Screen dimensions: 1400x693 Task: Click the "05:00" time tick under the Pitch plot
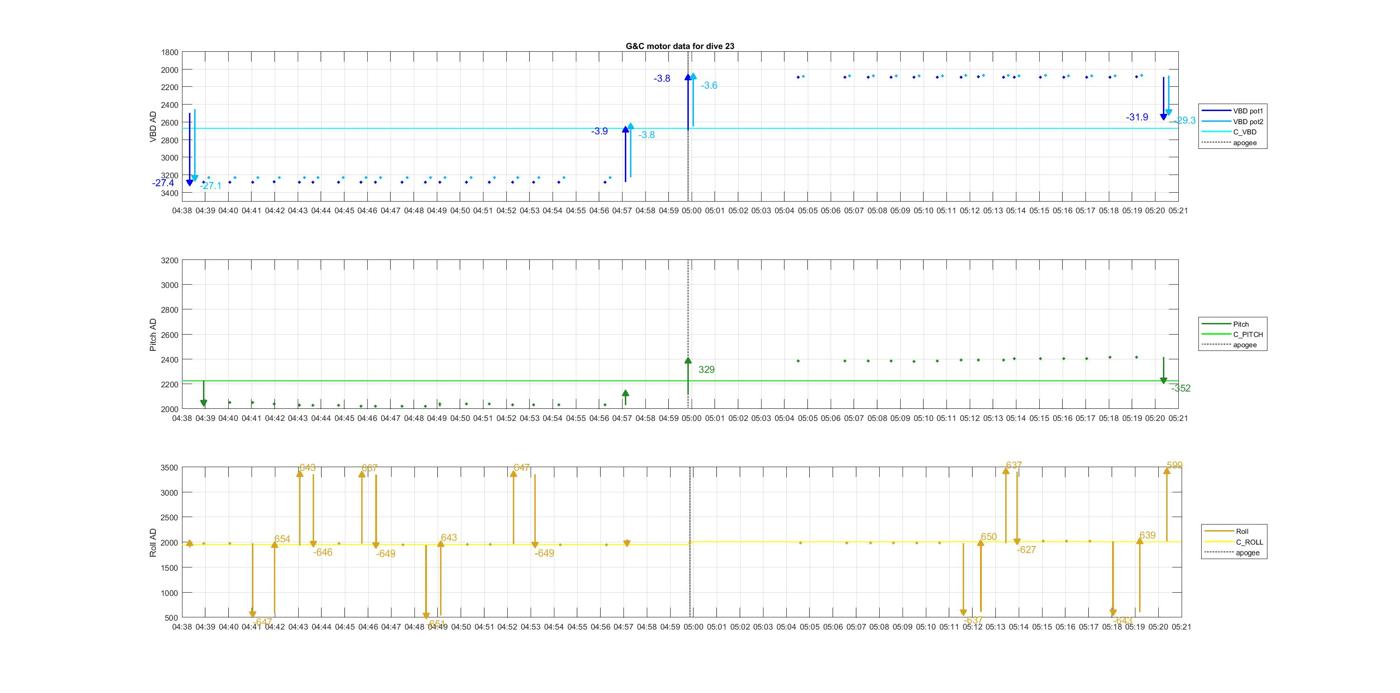(691, 418)
